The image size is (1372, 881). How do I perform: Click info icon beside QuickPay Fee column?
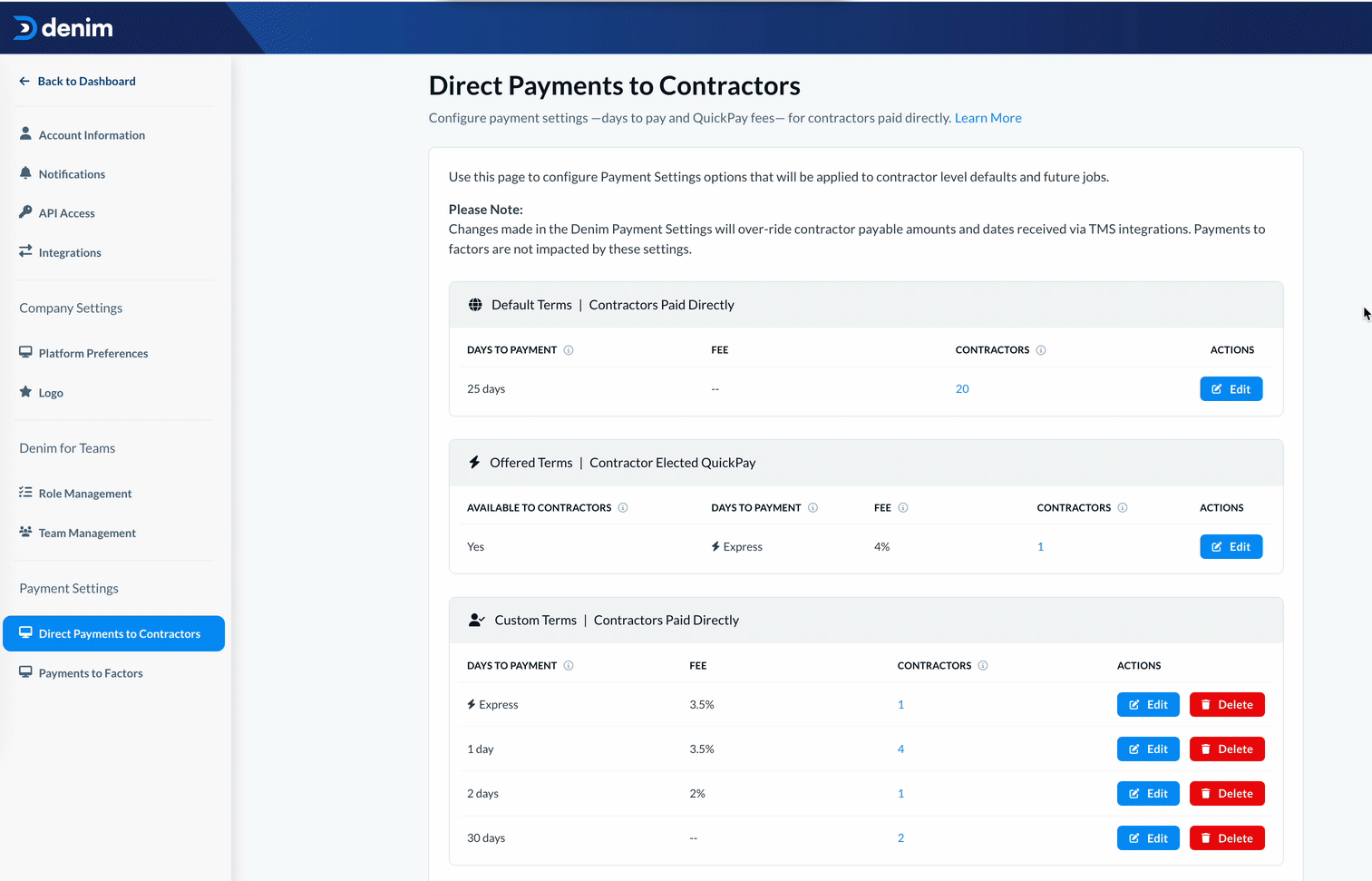pos(903,508)
